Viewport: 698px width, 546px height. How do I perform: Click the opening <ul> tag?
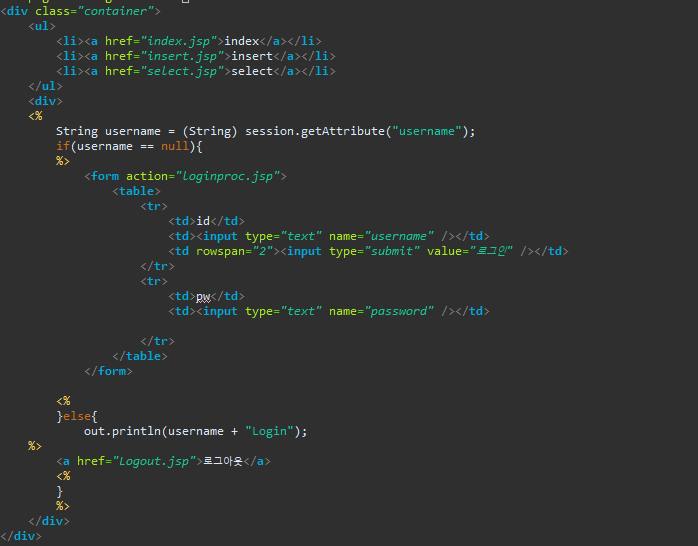coord(42,26)
